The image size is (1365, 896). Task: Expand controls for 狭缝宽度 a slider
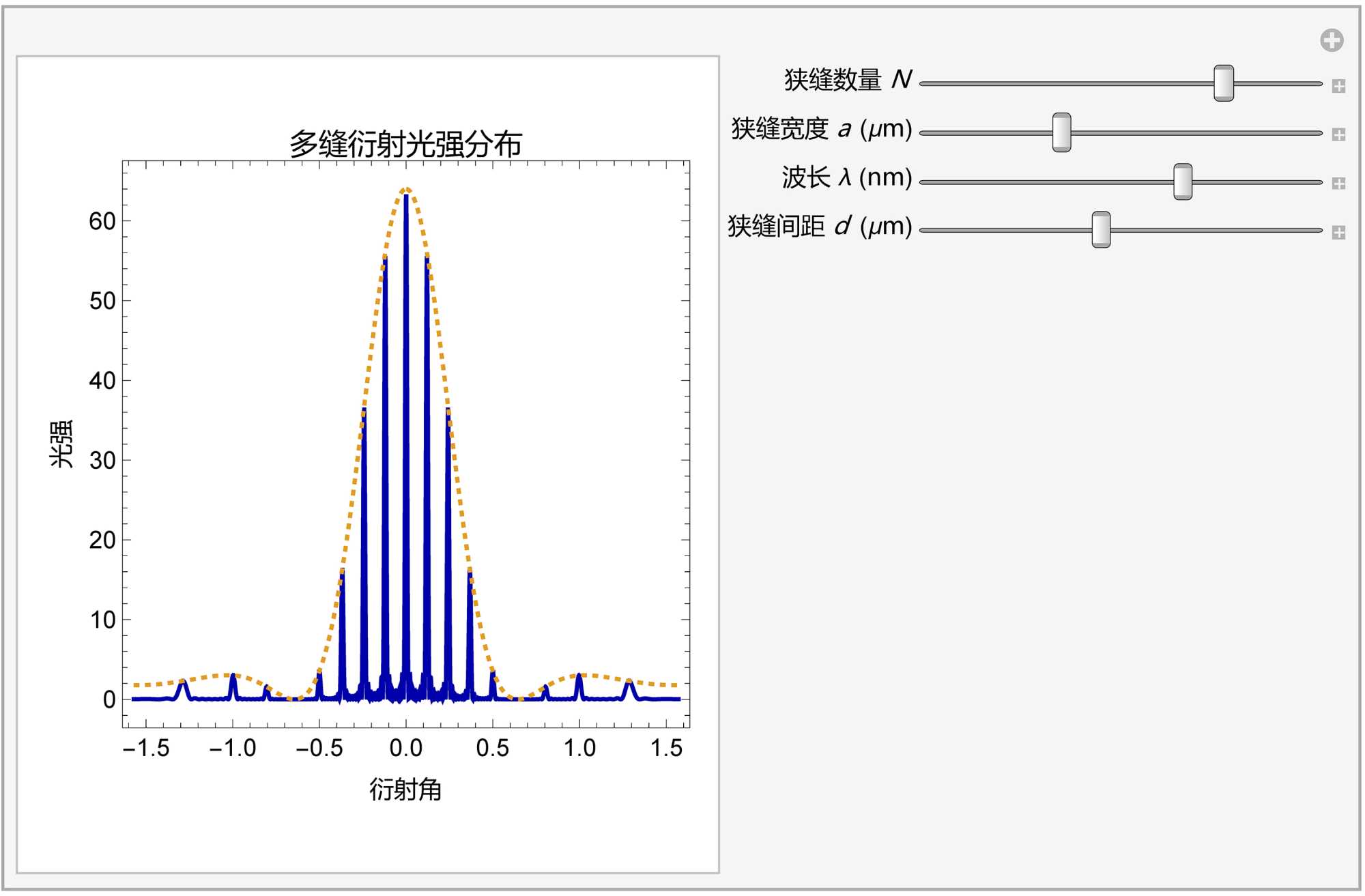pyautogui.click(x=1338, y=134)
